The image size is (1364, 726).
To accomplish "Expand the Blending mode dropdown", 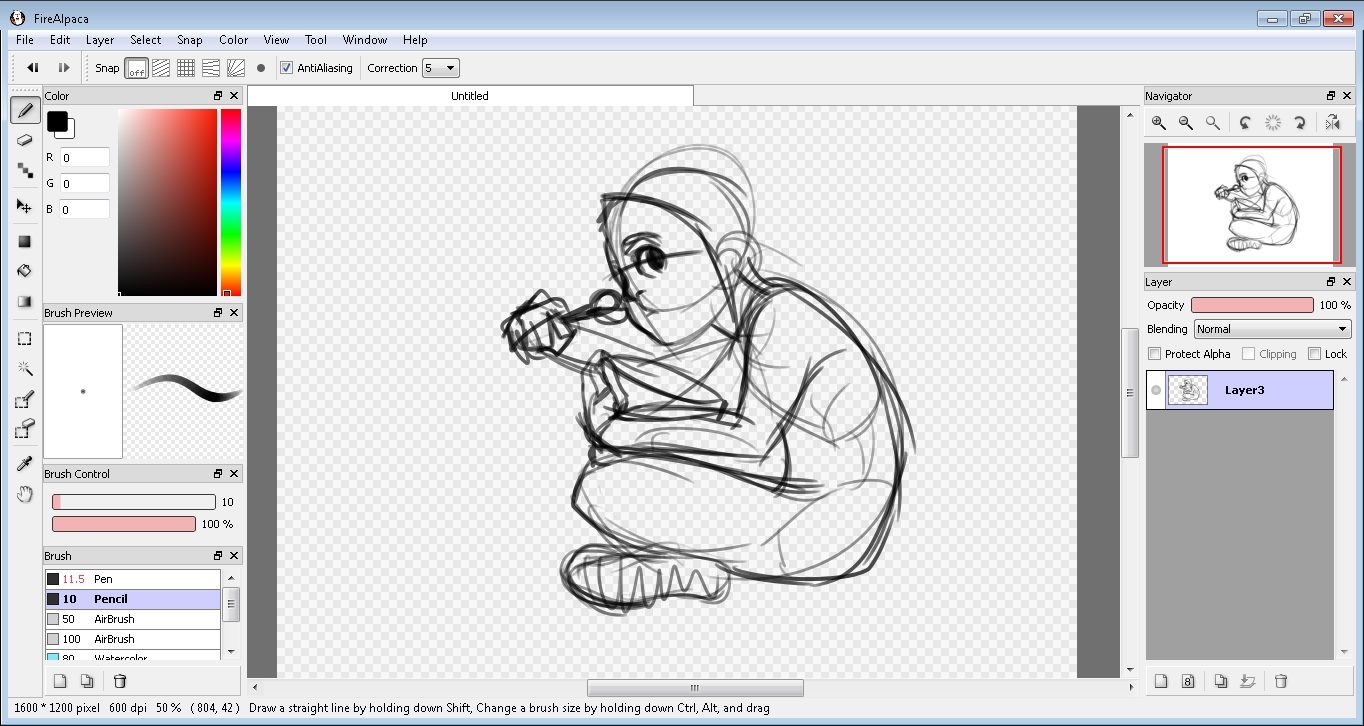I will pyautogui.click(x=1272, y=329).
